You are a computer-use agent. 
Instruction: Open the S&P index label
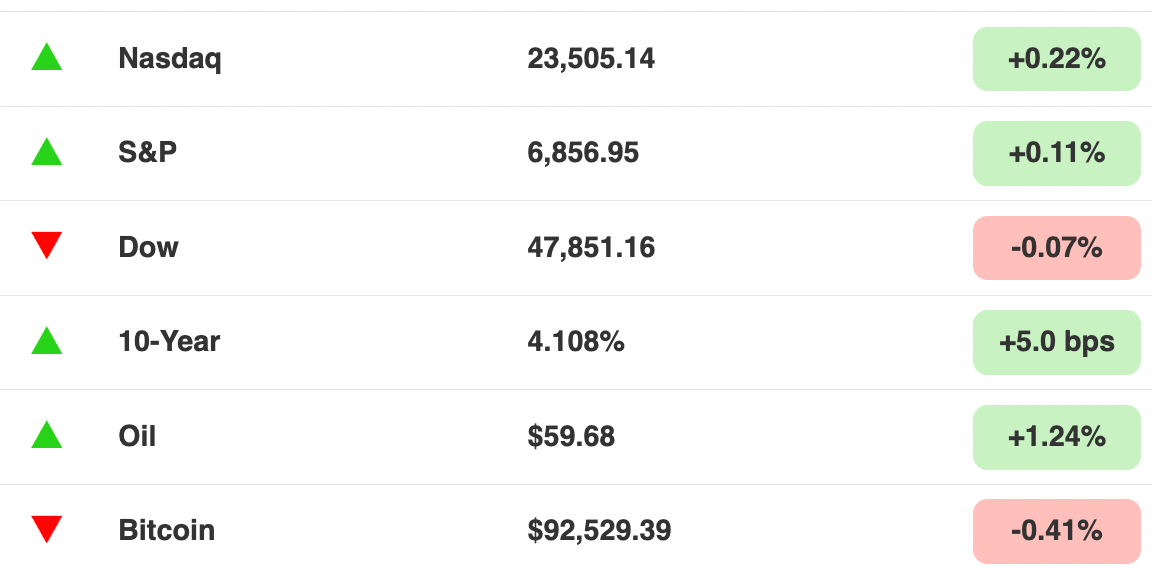[x=148, y=152]
